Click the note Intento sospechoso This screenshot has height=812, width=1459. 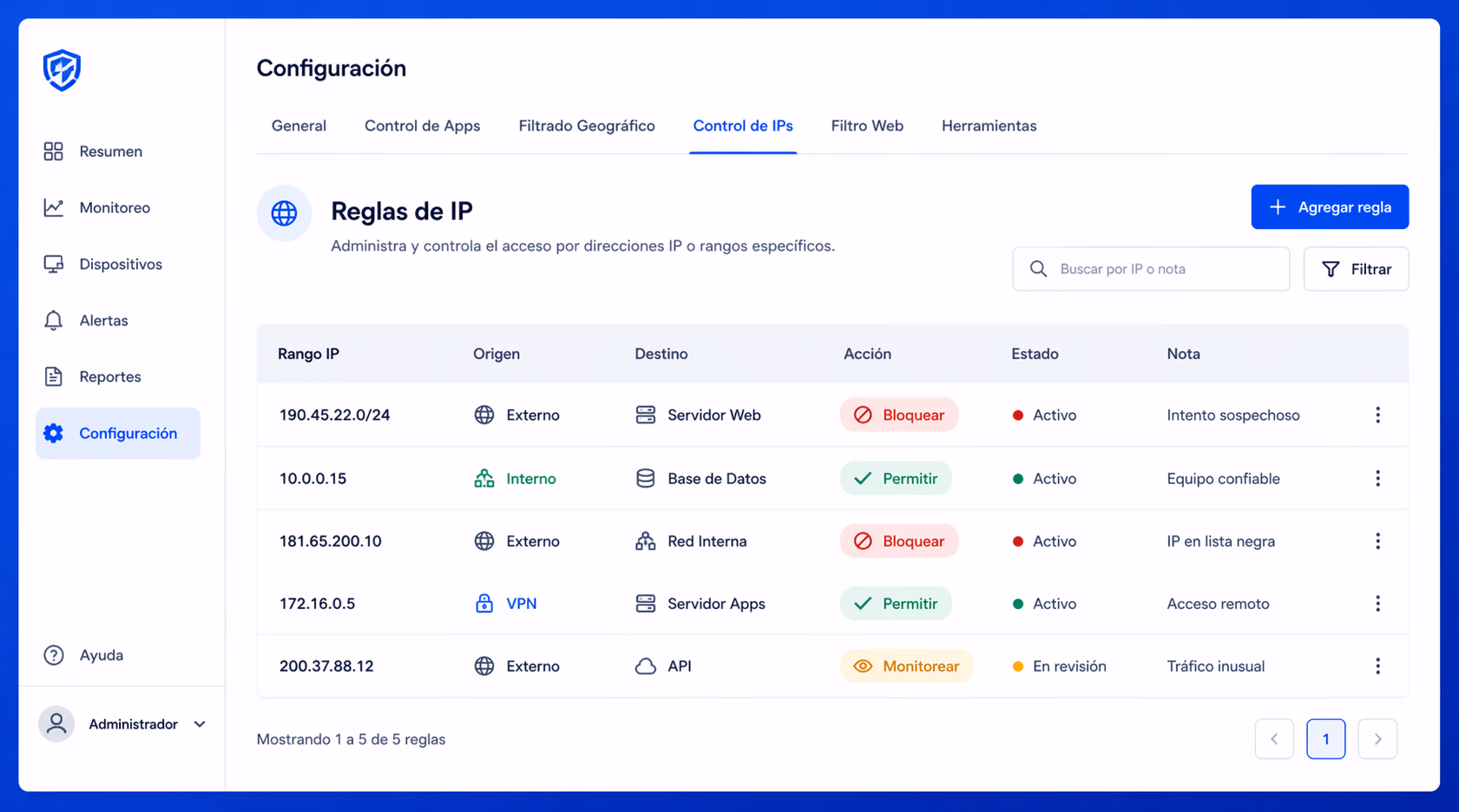click(1233, 415)
